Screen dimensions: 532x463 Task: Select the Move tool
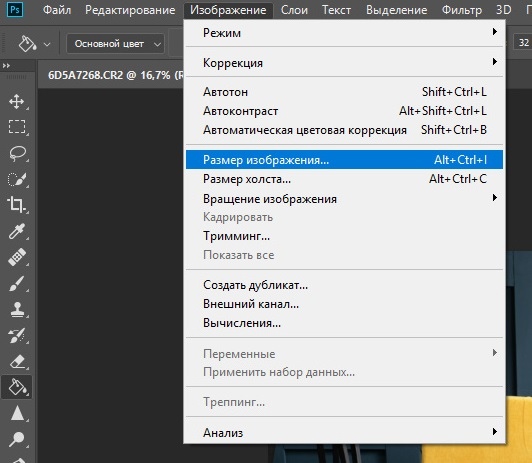17,101
